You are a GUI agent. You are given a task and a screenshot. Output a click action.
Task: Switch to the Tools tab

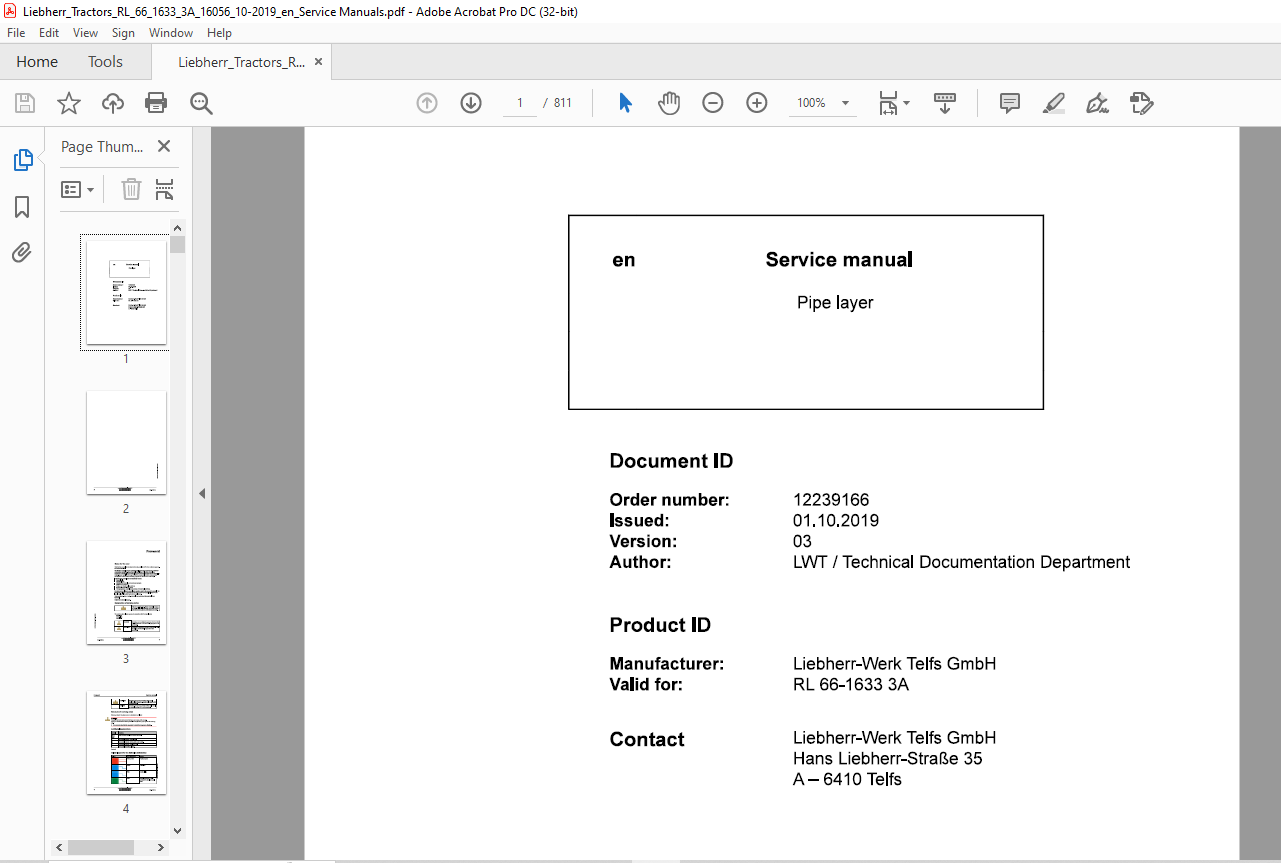[105, 61]
